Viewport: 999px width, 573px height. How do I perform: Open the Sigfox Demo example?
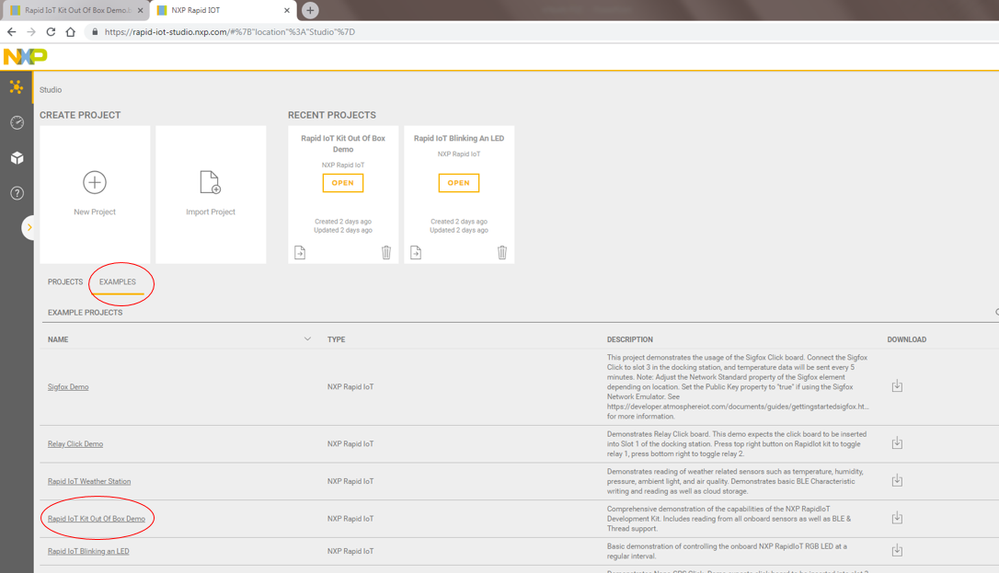pos(68,387)
